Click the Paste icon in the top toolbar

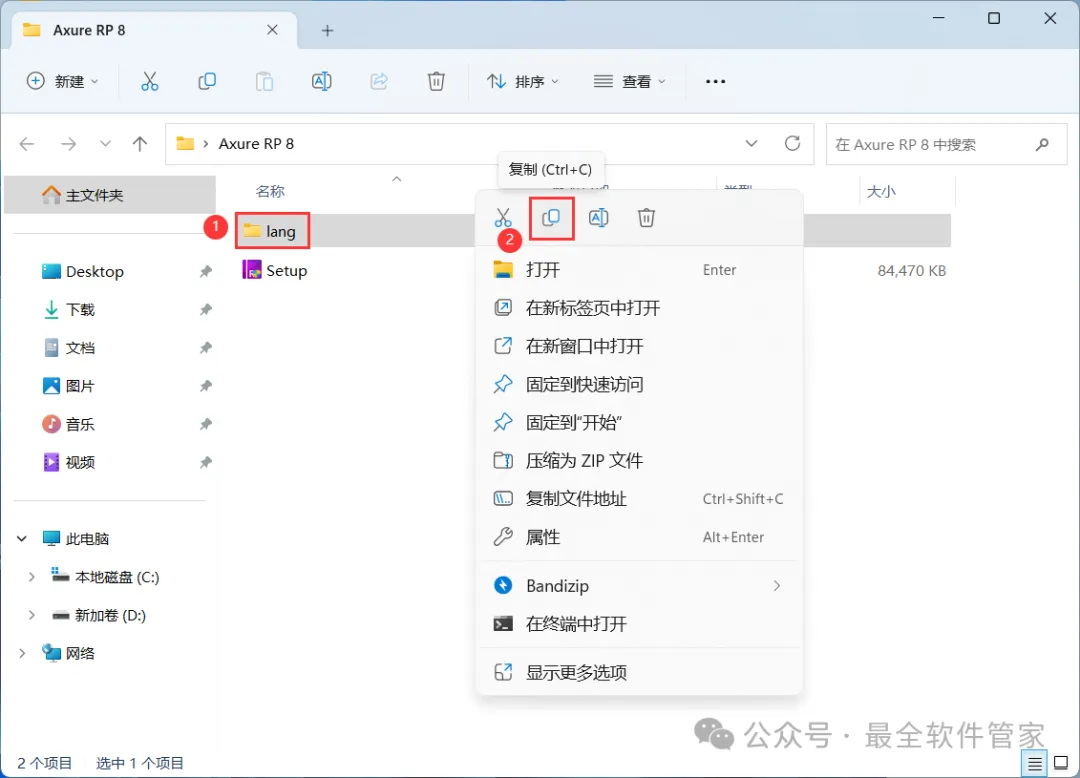click(x=264, y=81)
